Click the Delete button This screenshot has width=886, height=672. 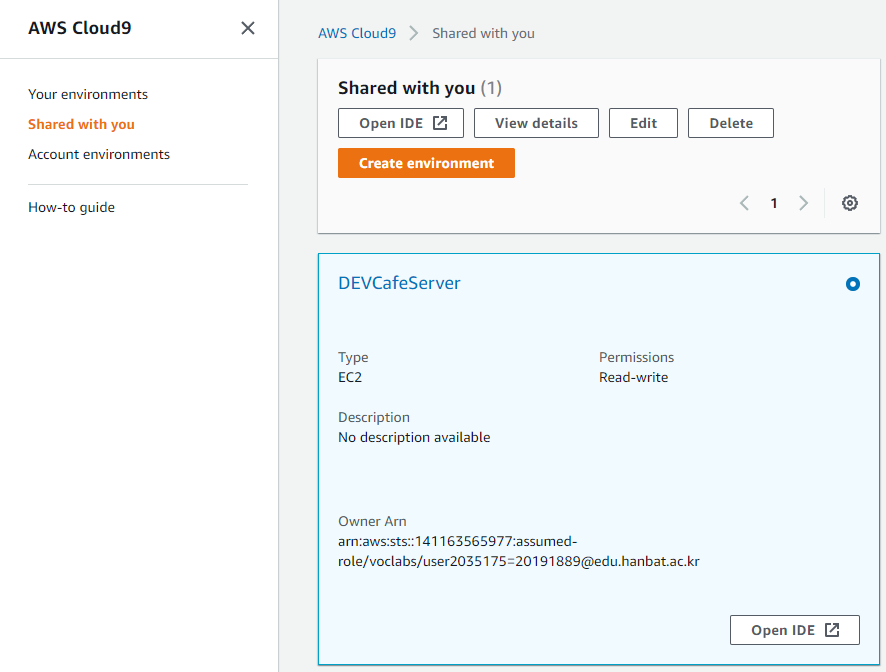tap(731, 123)
